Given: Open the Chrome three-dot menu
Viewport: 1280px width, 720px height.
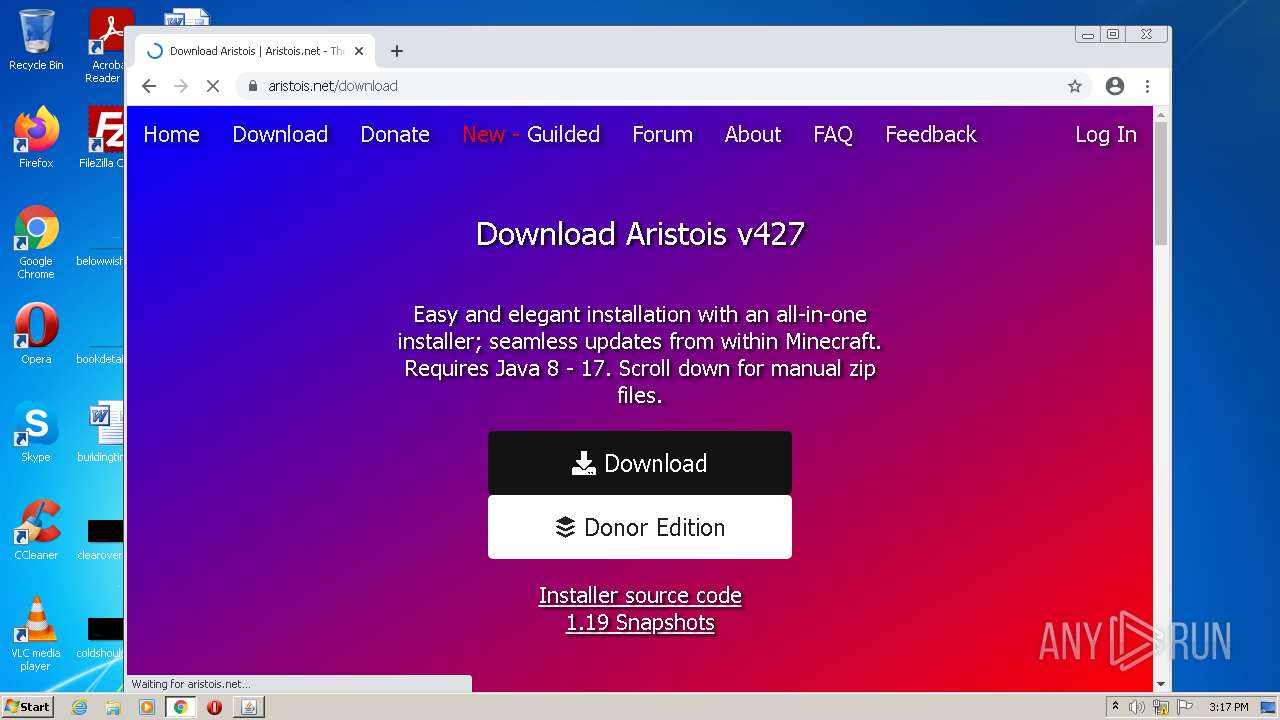Looking at the screenshot, I should pos(1147,86).
